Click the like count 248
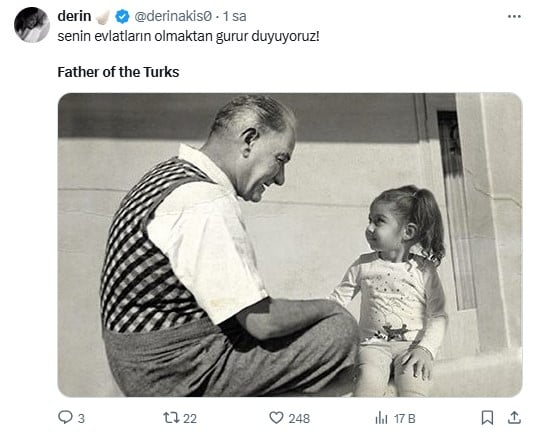 [x=299, y=418]
